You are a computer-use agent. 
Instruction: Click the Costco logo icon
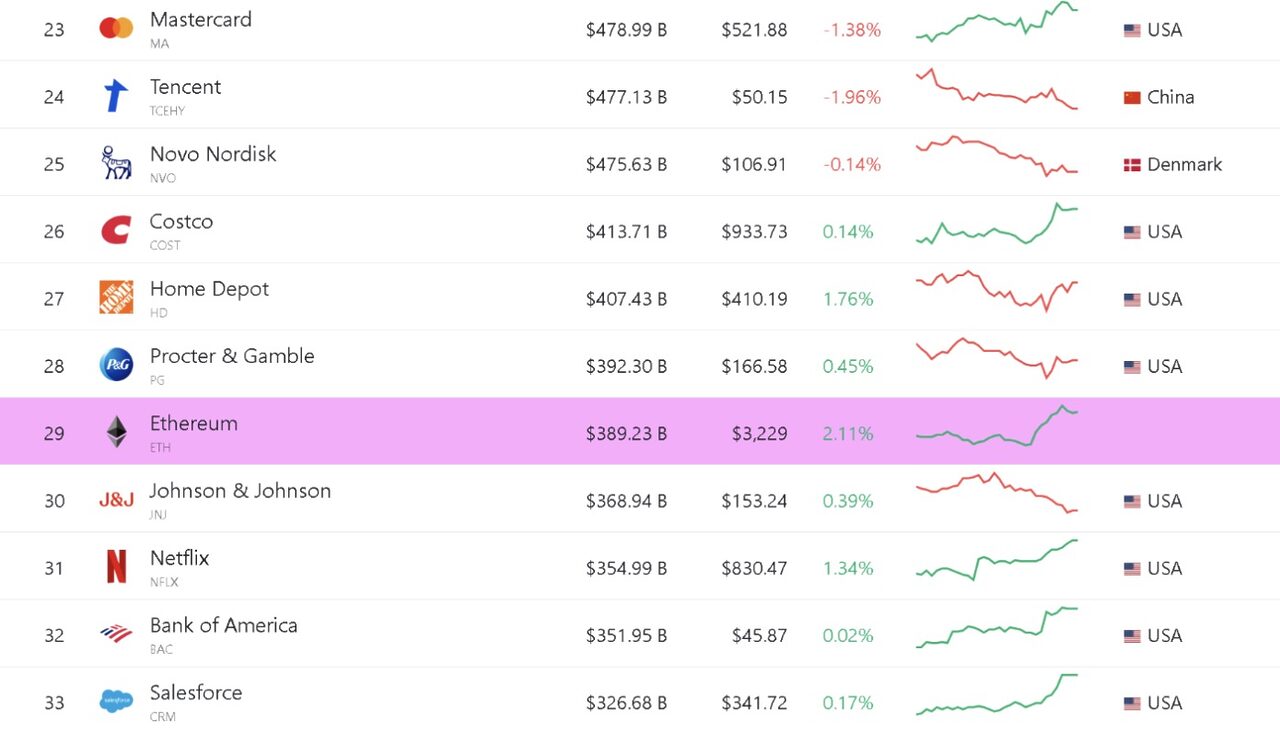(x=116, y=231)
